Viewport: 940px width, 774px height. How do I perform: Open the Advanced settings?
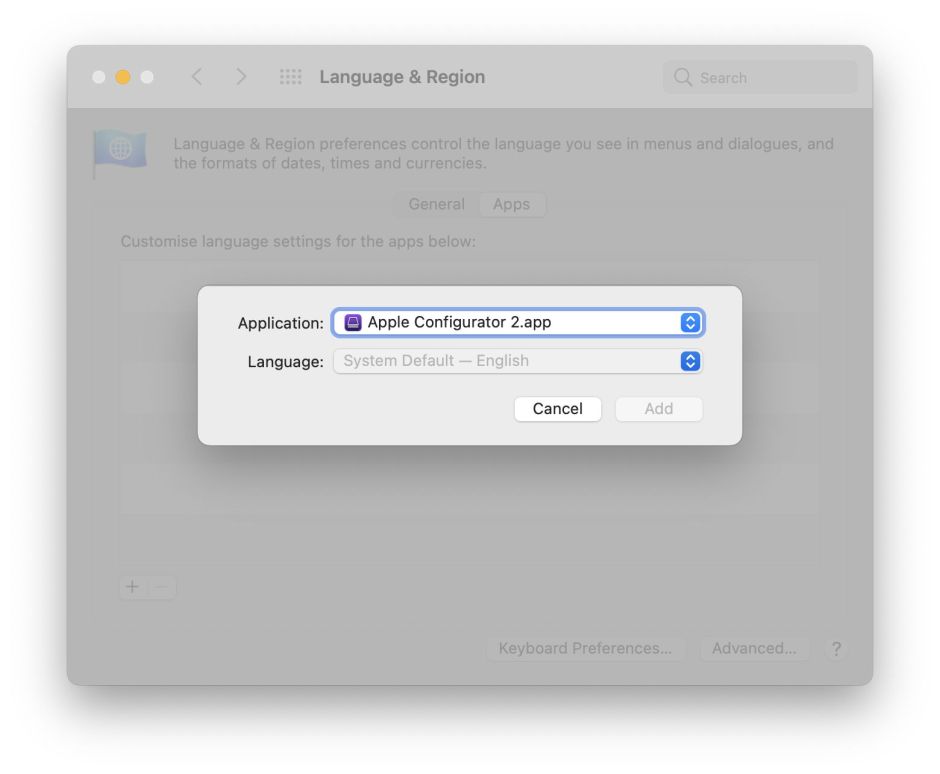tap(754, 648)
